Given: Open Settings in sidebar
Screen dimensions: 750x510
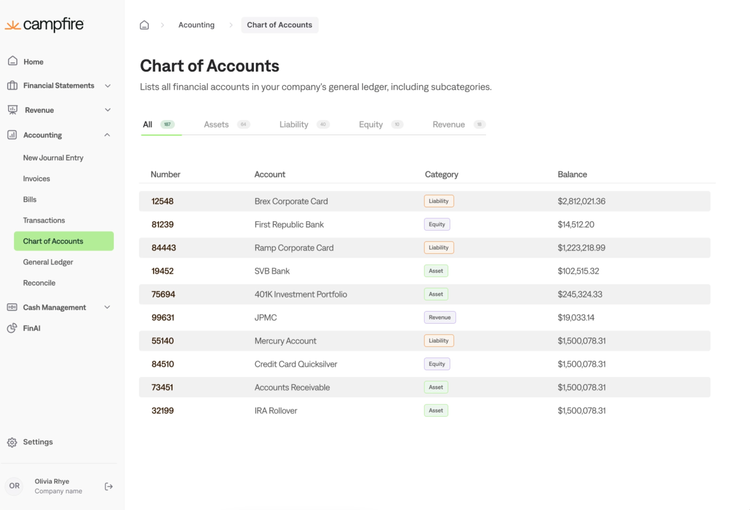Looking at the screenshot, I should point(38,442).
